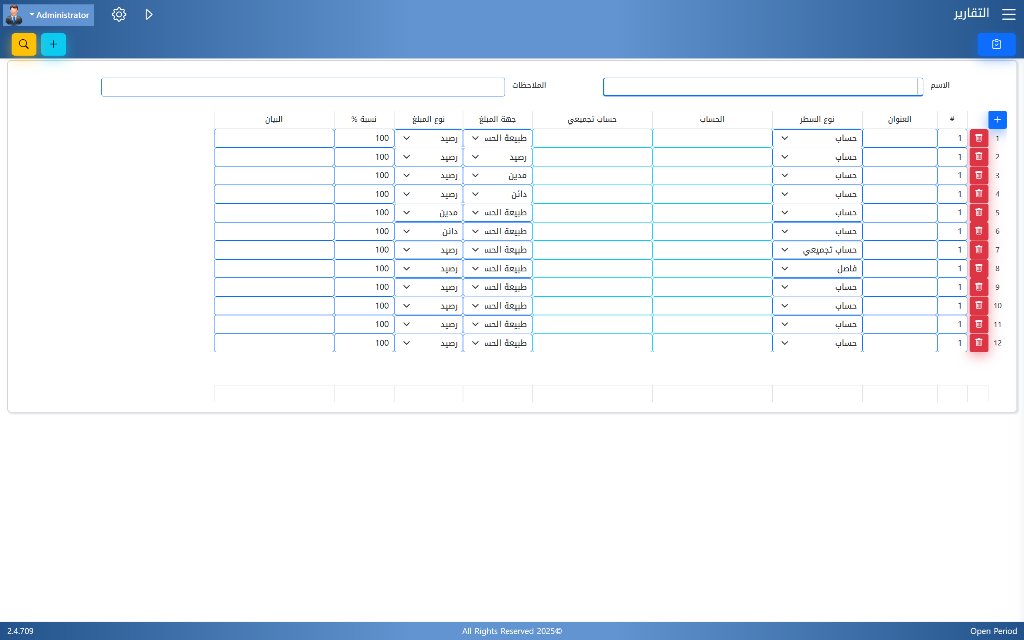Open the نوع السطر dropdown showing فاصل

817,269
